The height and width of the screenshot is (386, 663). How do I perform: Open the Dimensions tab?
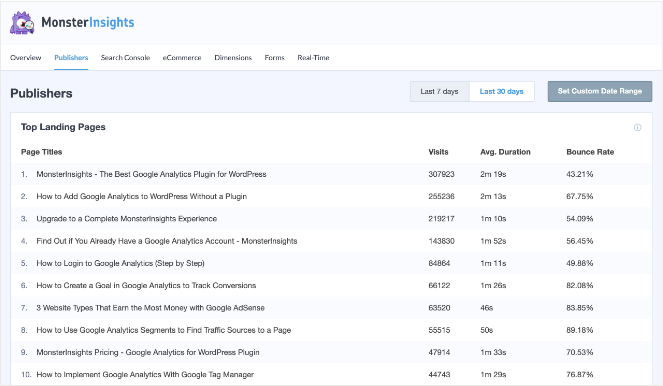click(x=233, y=58)
